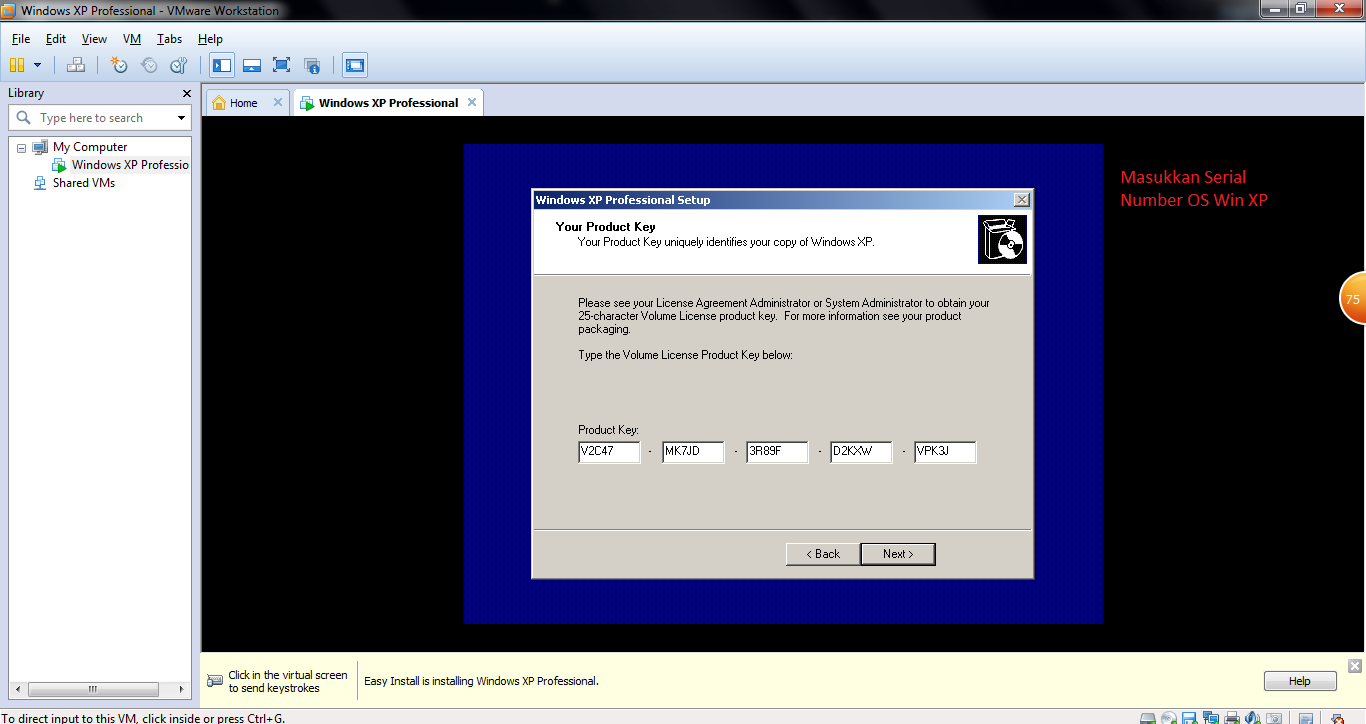The width and height of the screenshot is (1366, 724).
Task: Open the View menu
Action: pyautogui.click(x=94, y=39)
